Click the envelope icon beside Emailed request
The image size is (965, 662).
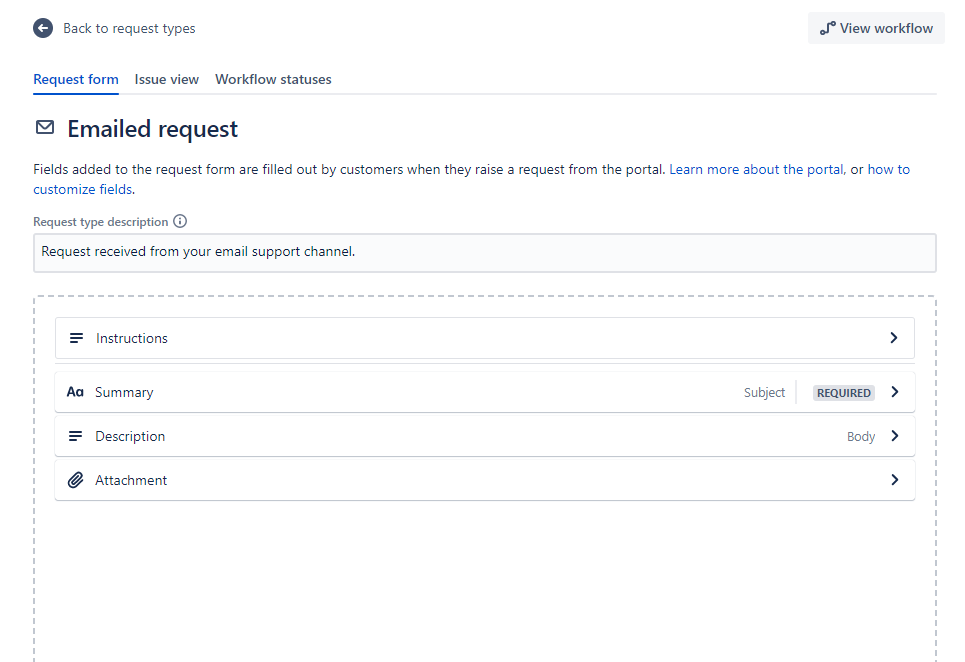(44, 128)
